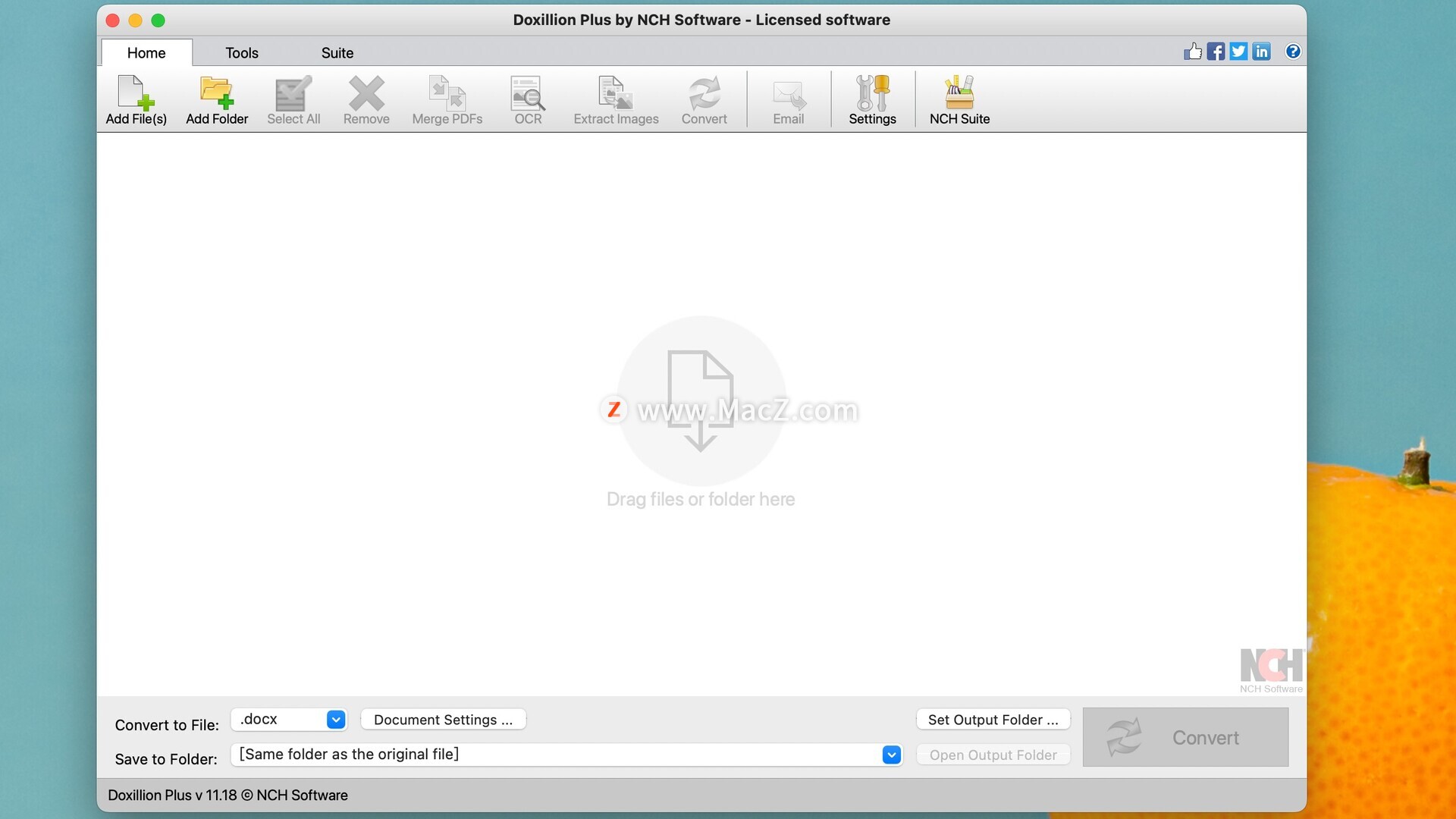This screenshot has height=819, width=1456.
Task: Click the Merge PDFs toolbar icon
Action: click(447, 100)
